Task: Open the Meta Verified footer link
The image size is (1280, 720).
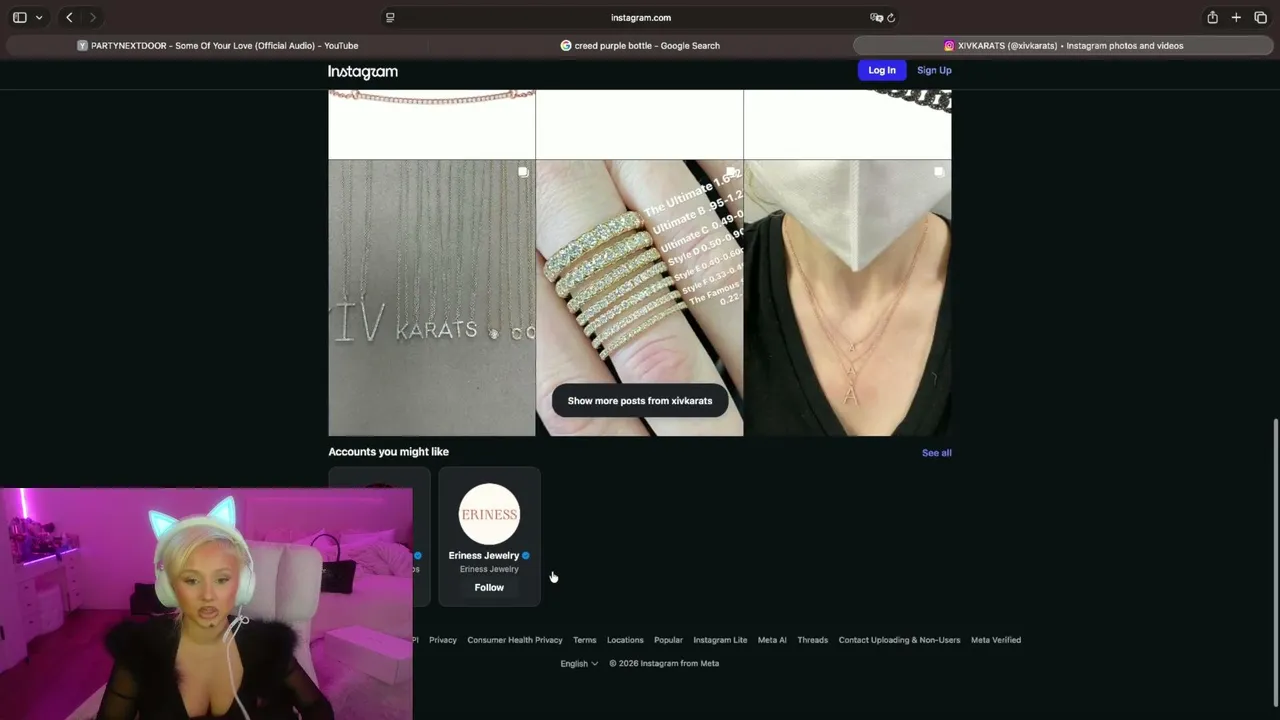Action: tap(996, 640)
